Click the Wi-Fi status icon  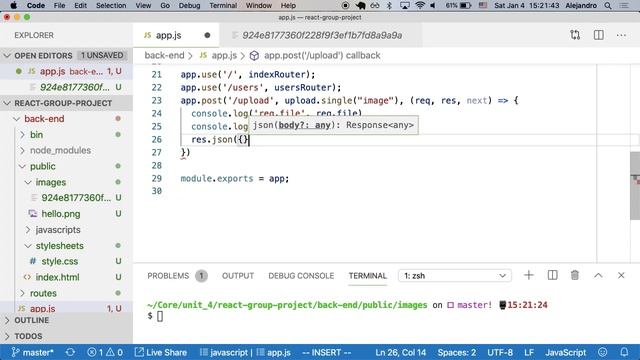click(420, 5)
